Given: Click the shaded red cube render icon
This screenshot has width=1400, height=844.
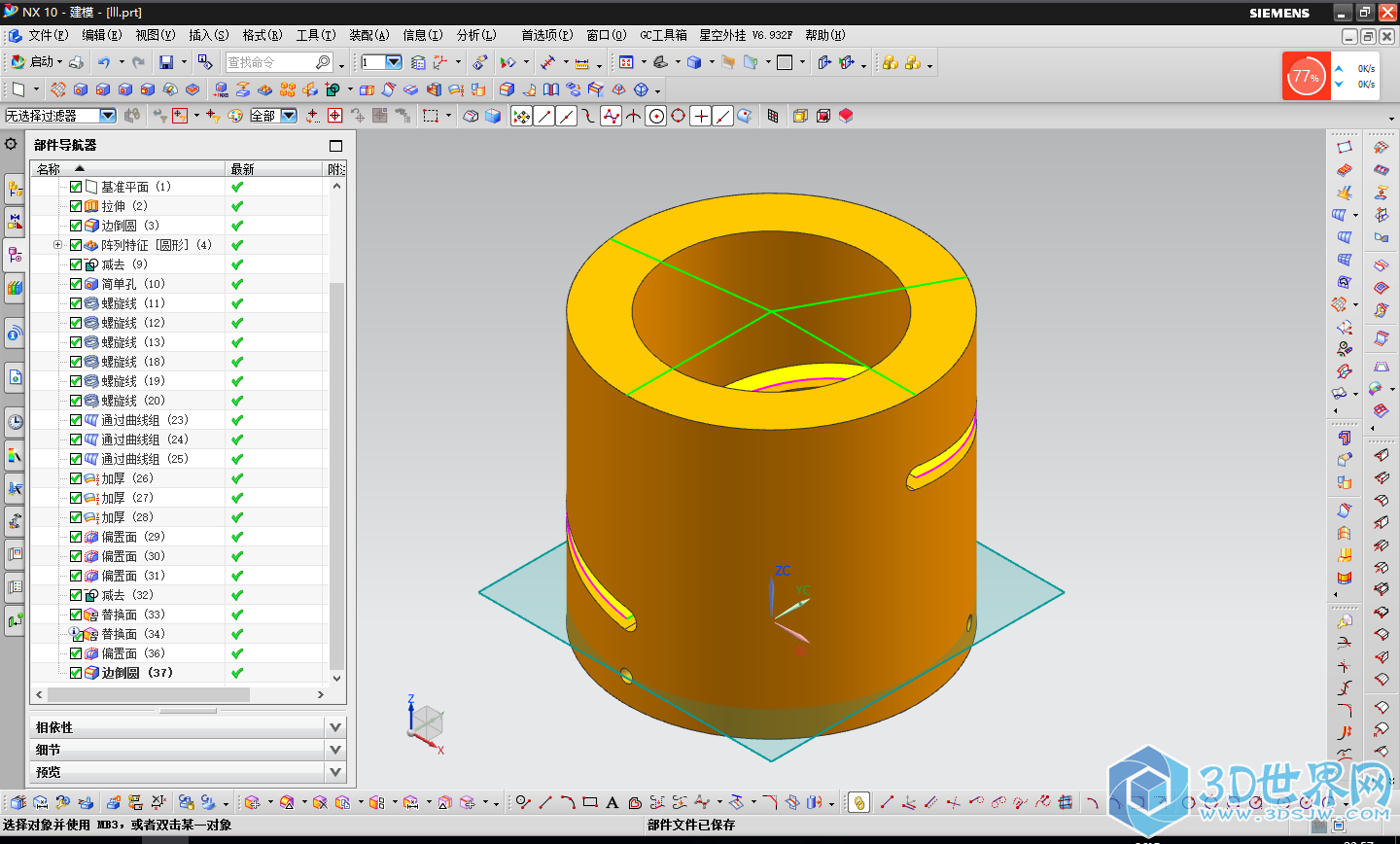Looking at the screenshot, I should (x=846, y=116).
